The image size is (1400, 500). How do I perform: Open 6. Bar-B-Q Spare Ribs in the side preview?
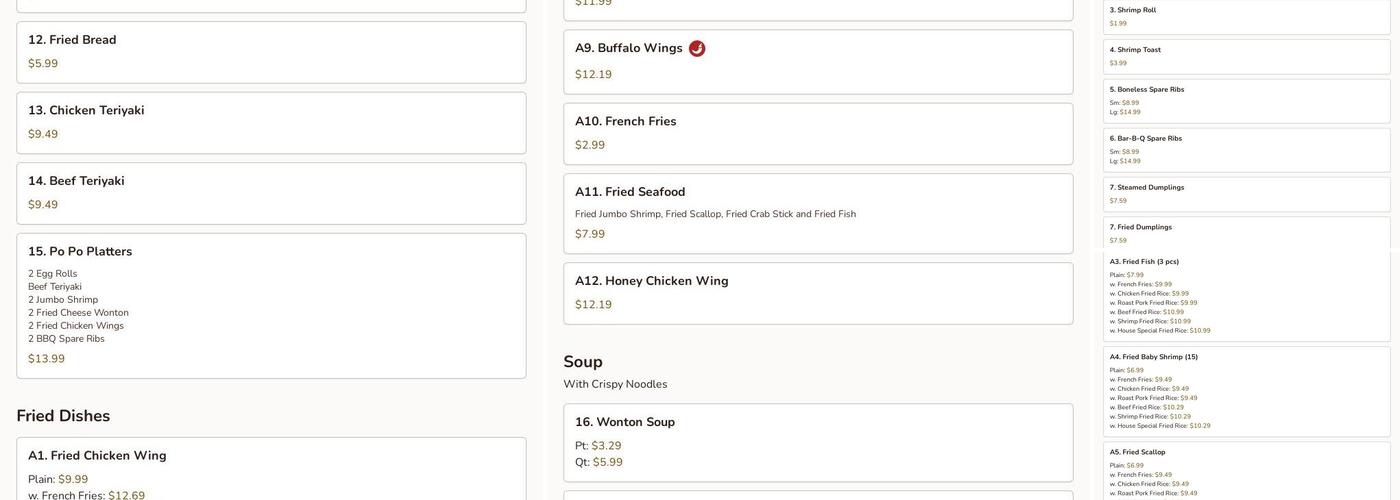1247,150
